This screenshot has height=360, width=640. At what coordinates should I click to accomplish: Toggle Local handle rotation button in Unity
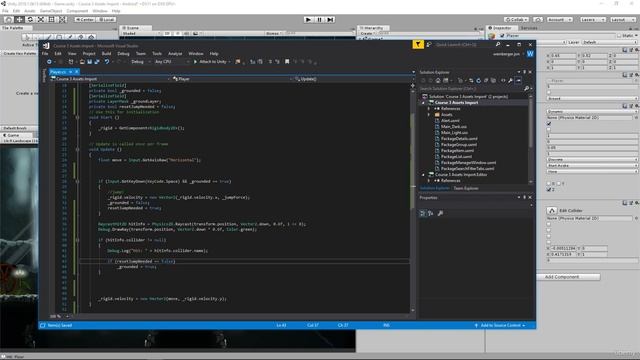click(x=106, y=20)
